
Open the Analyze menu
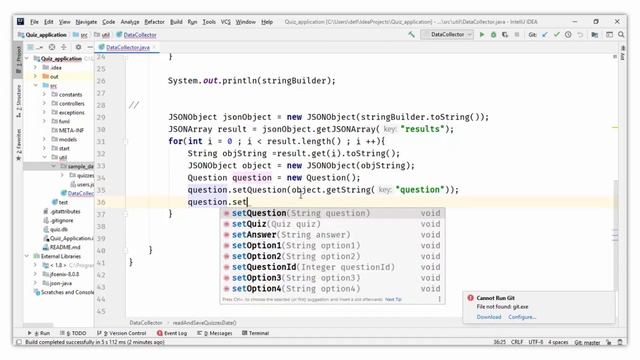pos(130,22)
